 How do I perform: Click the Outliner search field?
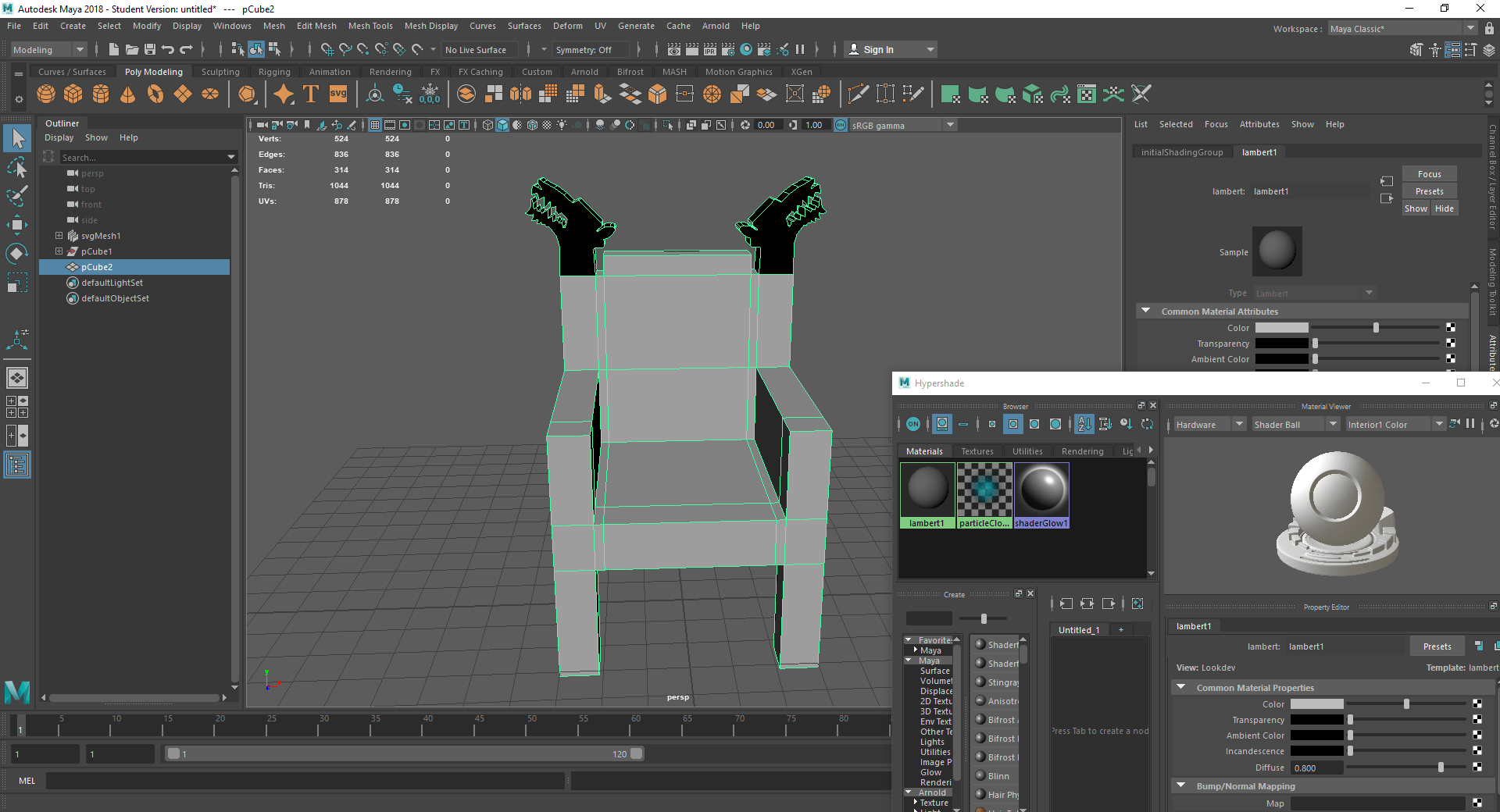pyautogui.click(x=148, y=157)
